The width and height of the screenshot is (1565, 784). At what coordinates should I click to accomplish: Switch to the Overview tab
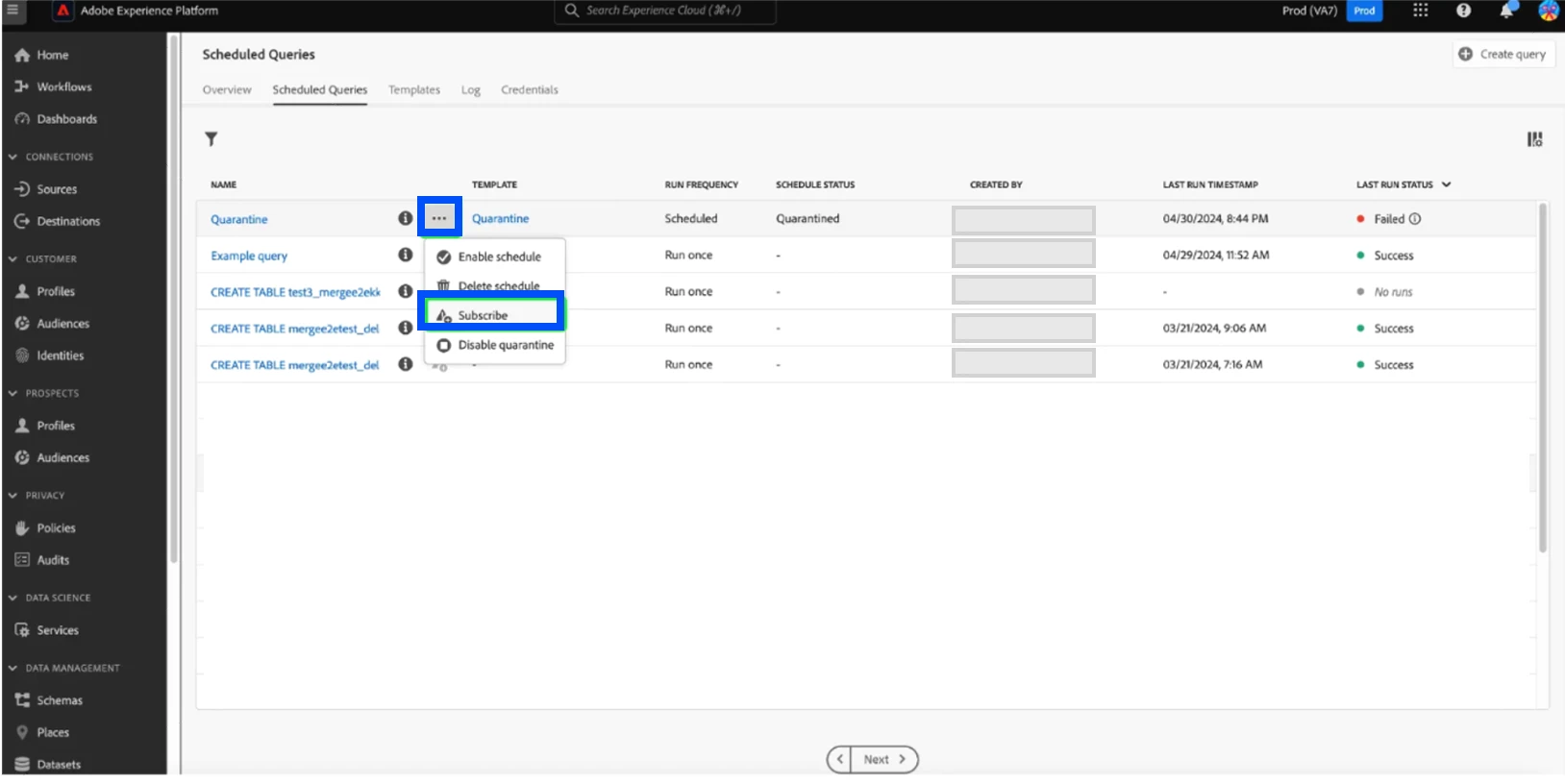227,89
